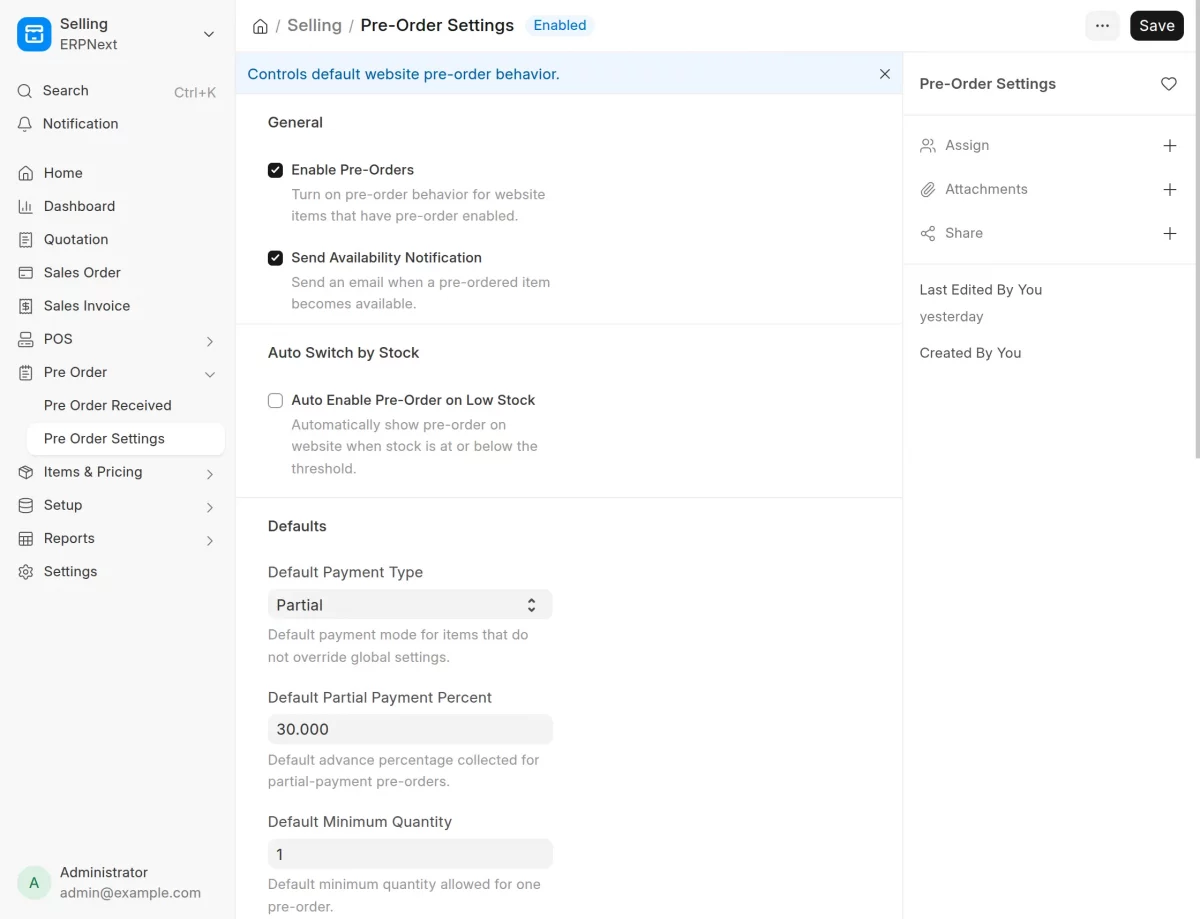The height and width of the screenshot is (919, 1200).
Task: Click the heart icon to like document
Action: (1168, 84)
